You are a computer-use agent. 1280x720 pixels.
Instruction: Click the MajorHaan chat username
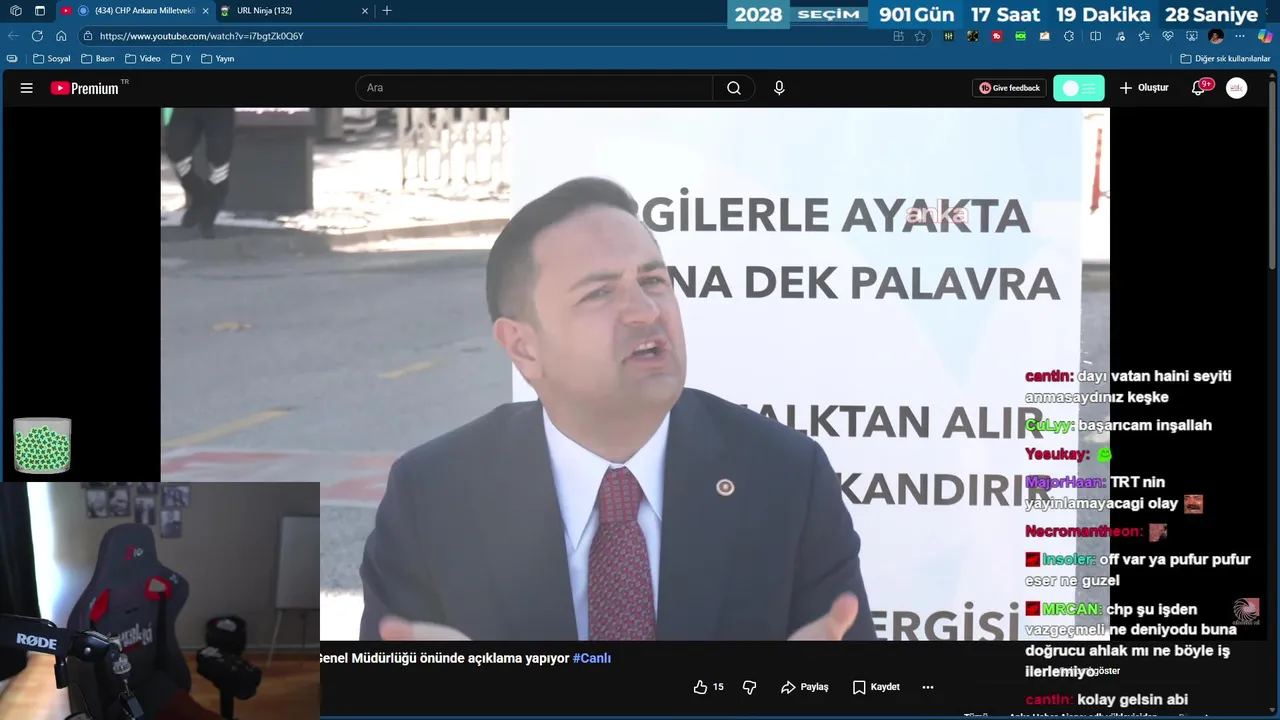click(1066, 482)
